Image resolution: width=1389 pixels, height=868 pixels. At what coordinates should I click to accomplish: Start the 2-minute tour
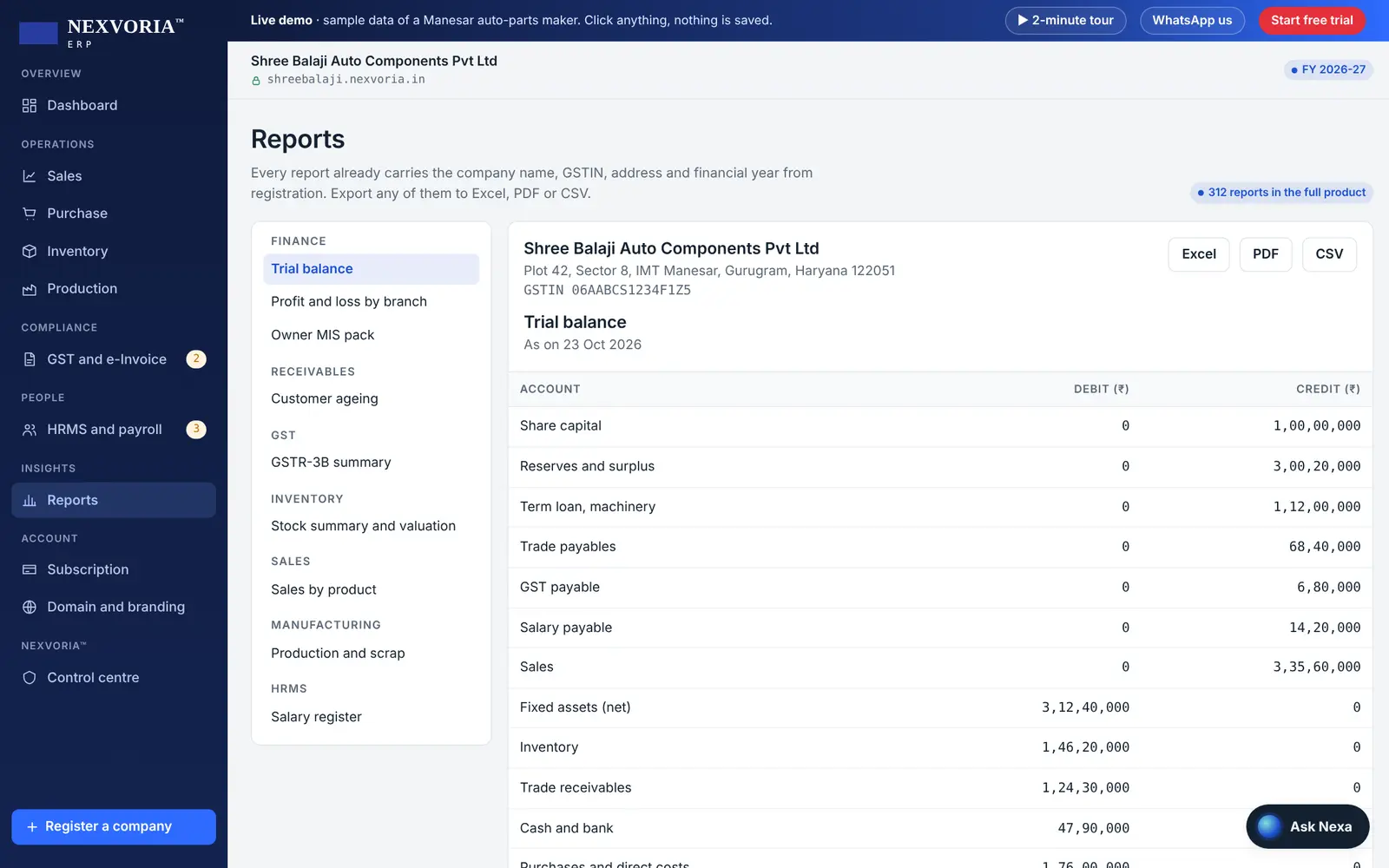(x=1065, y=21)
